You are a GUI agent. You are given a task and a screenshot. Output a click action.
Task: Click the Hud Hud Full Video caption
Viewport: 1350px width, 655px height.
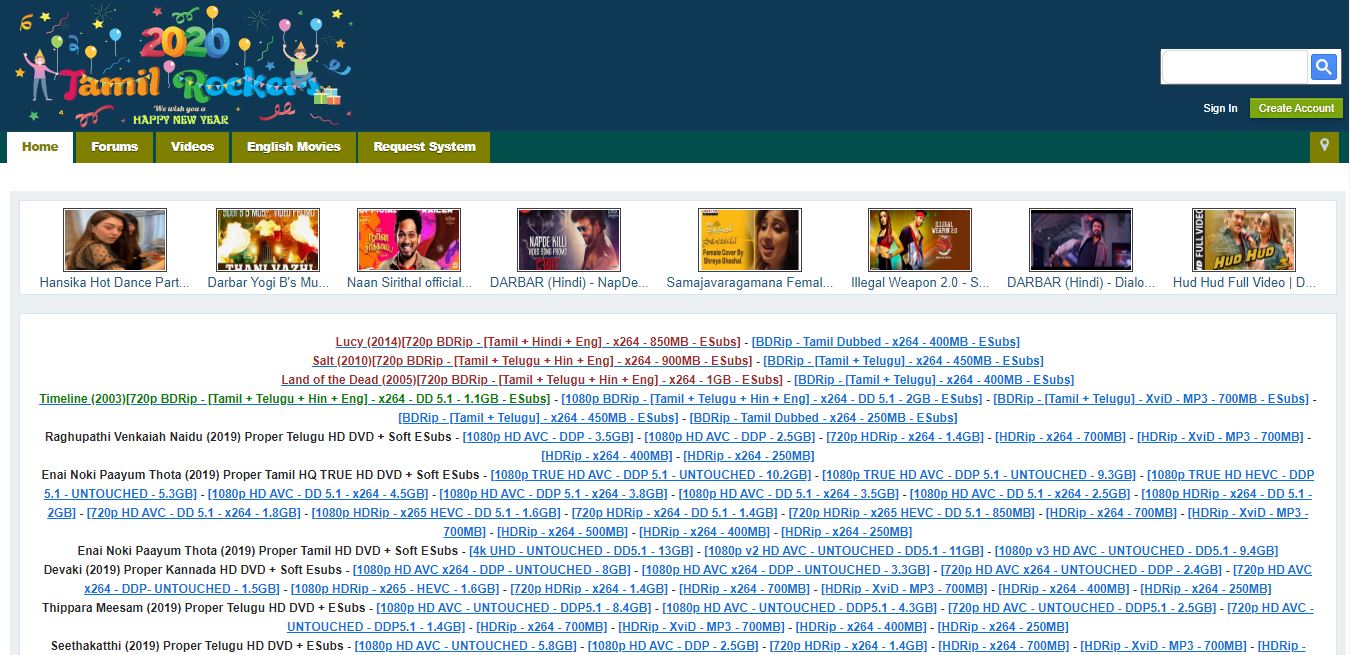(x=1244, y=283)
